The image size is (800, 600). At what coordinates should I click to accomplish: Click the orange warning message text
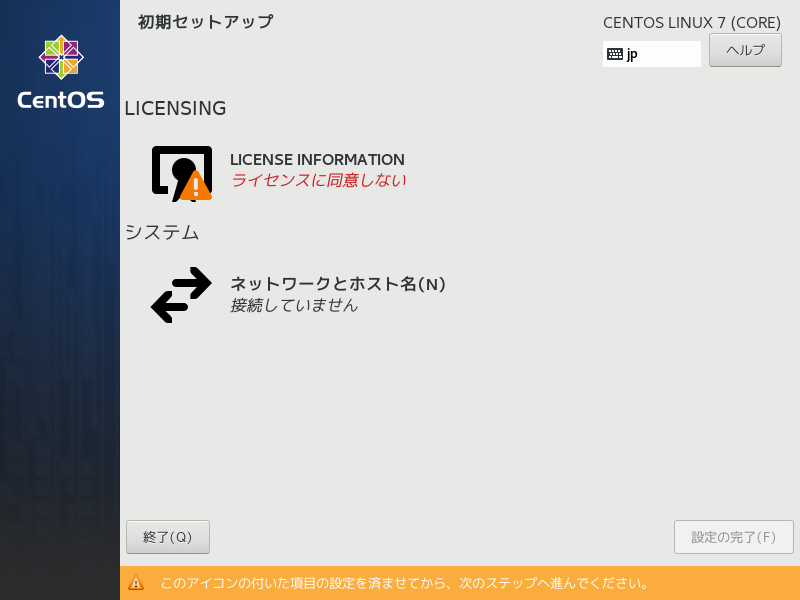click(x=404, y=583)
